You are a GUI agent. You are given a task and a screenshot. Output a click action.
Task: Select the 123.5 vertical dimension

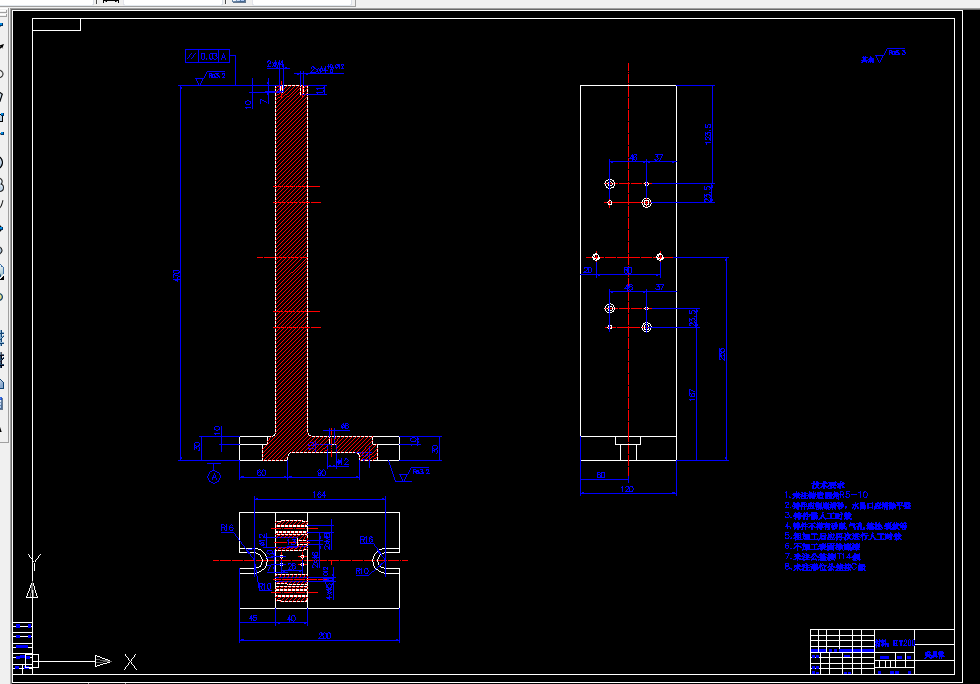coord(708,134)
